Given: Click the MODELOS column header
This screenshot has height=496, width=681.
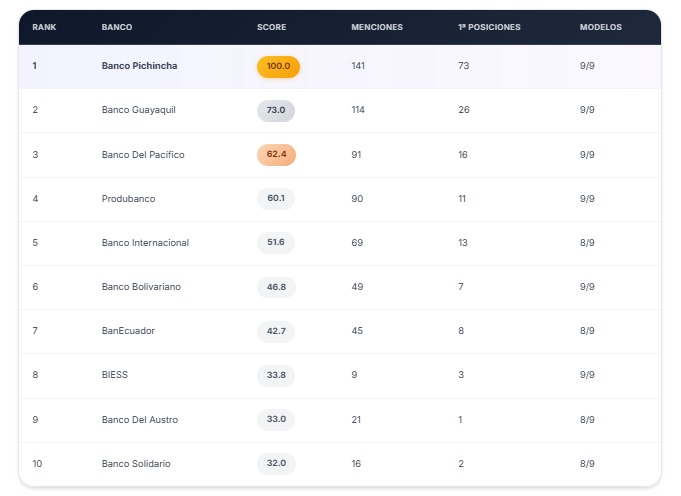Looking at the screenshot, I should [x=601, y=27].
